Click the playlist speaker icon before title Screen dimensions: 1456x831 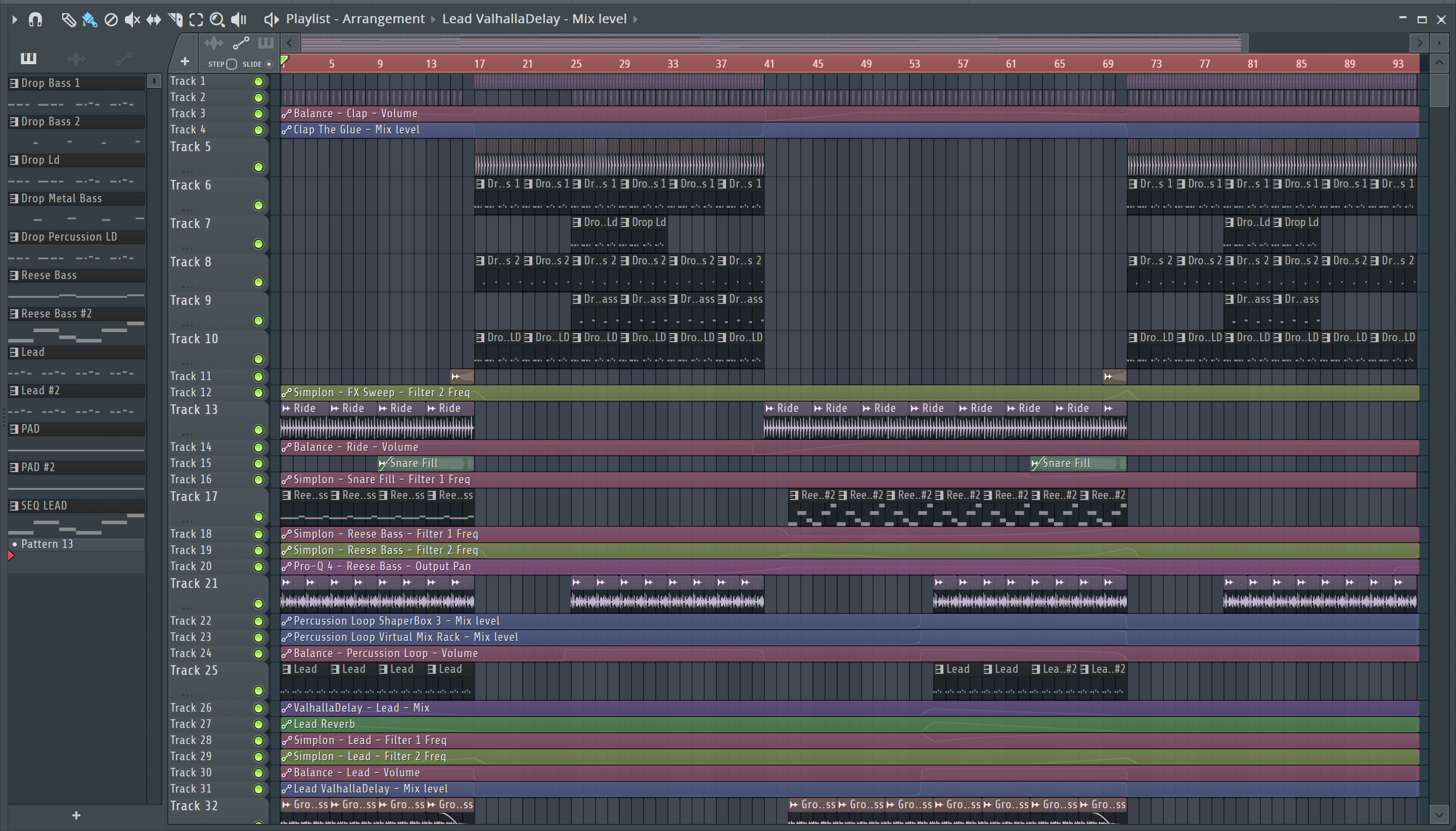[x=271, y=19]
